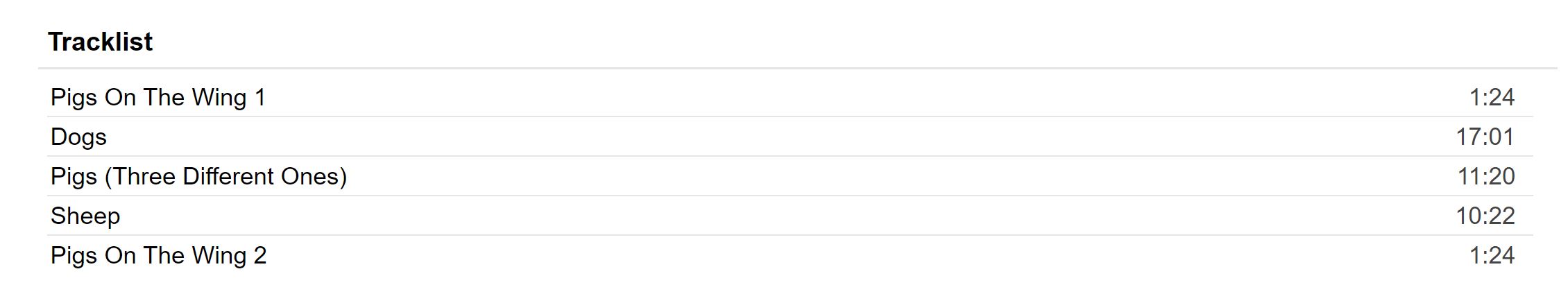Image resolution: width=1568 pixels, height=285 pixels.
Task: Click the 1:24 duration of last track
Action: pos(1492,256)
